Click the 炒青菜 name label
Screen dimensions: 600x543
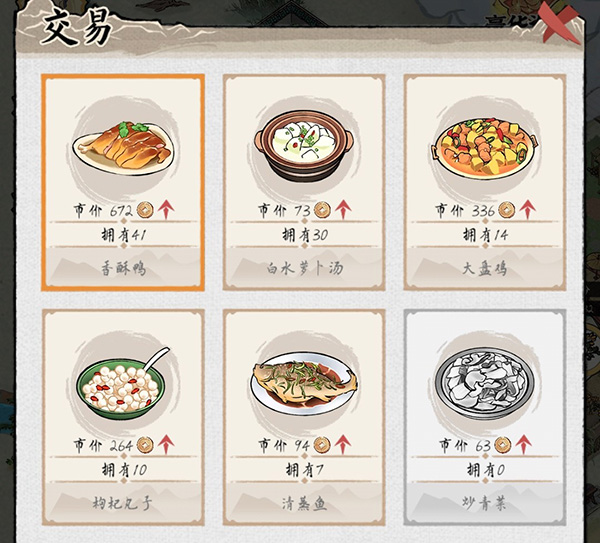click(484, 503)
